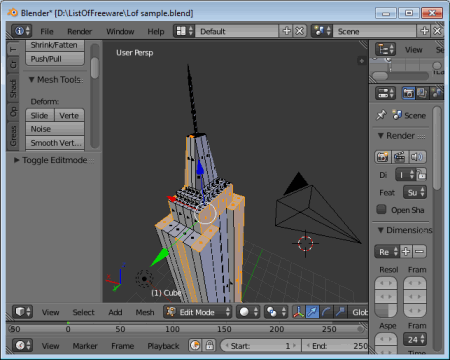
Task: Click the Slide deform button
Action: pyautogui.click(x=40, y=115)
